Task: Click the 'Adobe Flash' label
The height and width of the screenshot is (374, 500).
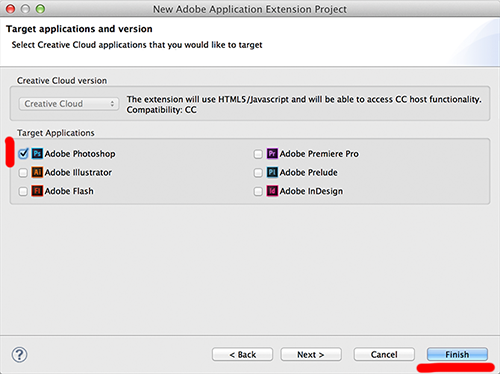Action: pyautogui.click(x=69, y=191)
